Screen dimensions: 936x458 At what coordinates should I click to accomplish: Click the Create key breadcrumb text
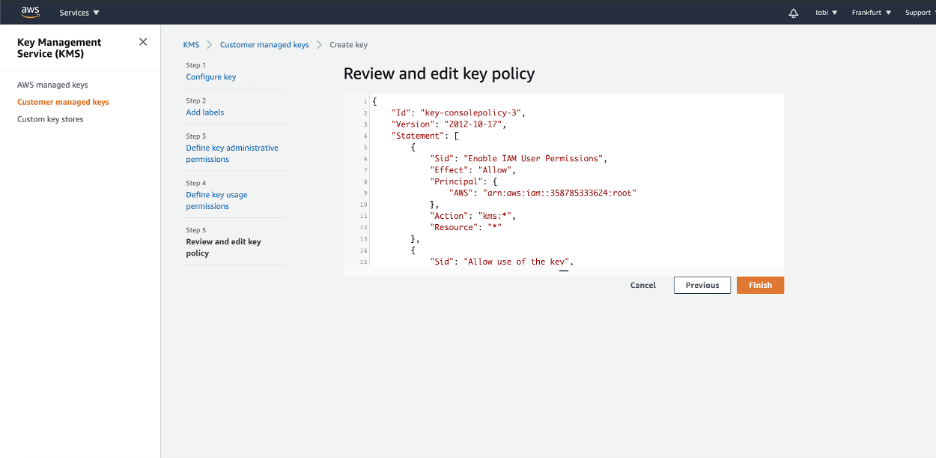tap(349, 45)
